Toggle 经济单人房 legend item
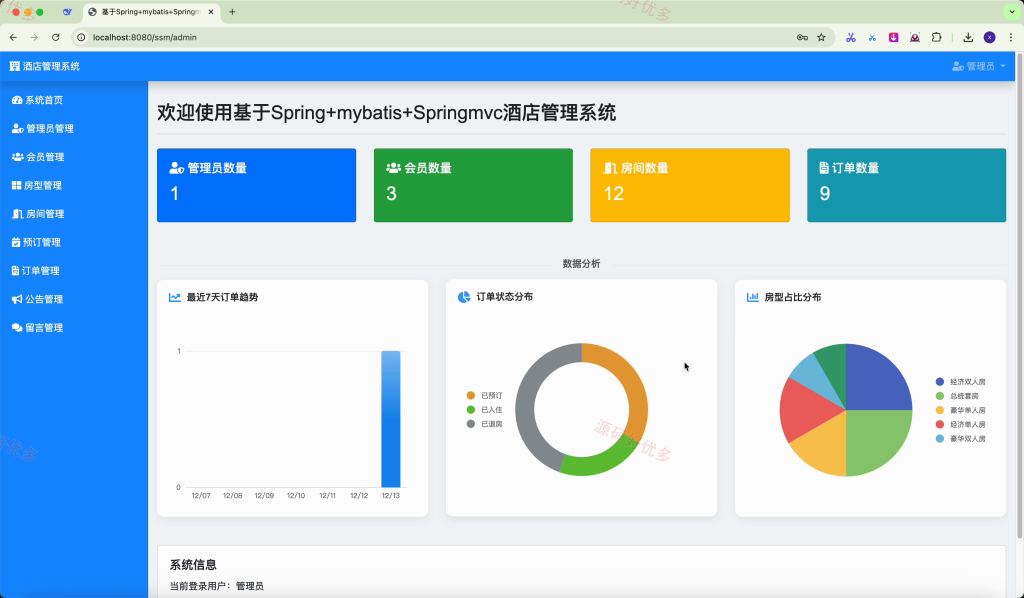Image resolution: width=1024 pixels, height=598 pixels. pyautogui.click(x=961, y=425)
